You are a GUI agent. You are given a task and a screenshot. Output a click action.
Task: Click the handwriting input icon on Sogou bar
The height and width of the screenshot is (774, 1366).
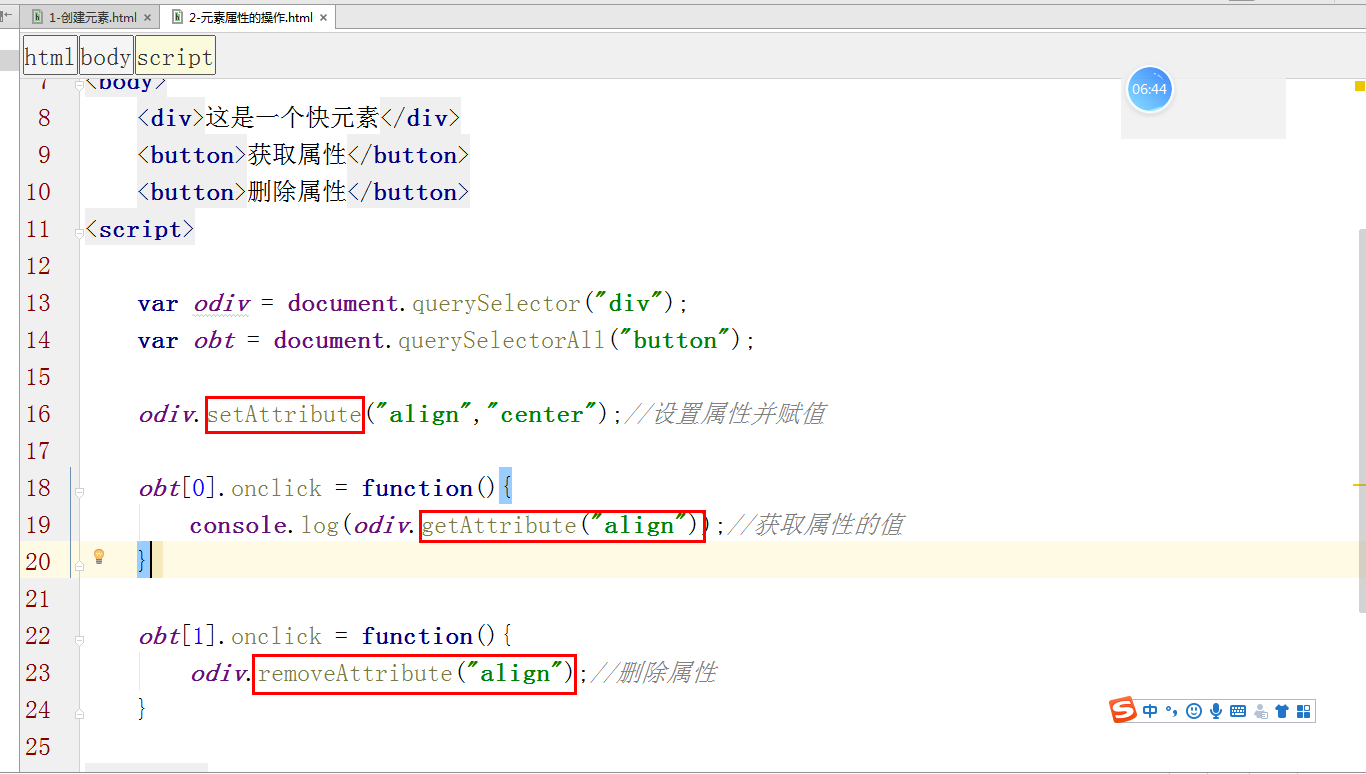tap(1260, 710)
